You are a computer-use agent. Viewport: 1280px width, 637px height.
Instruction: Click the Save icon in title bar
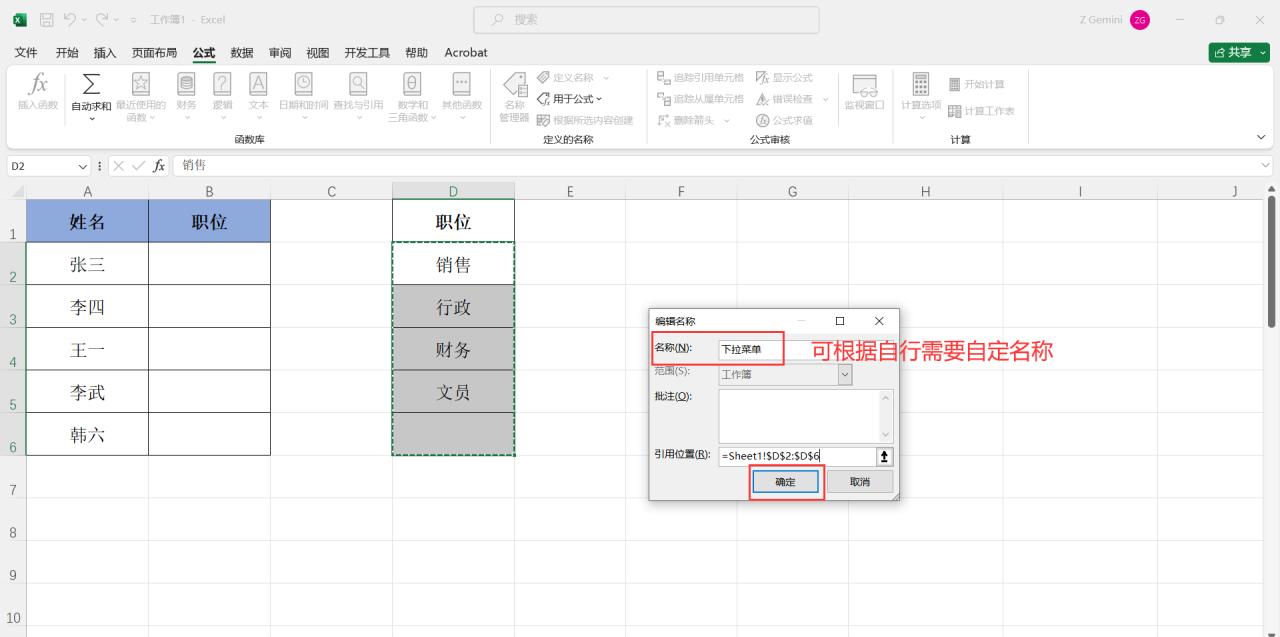pos(46,19)
